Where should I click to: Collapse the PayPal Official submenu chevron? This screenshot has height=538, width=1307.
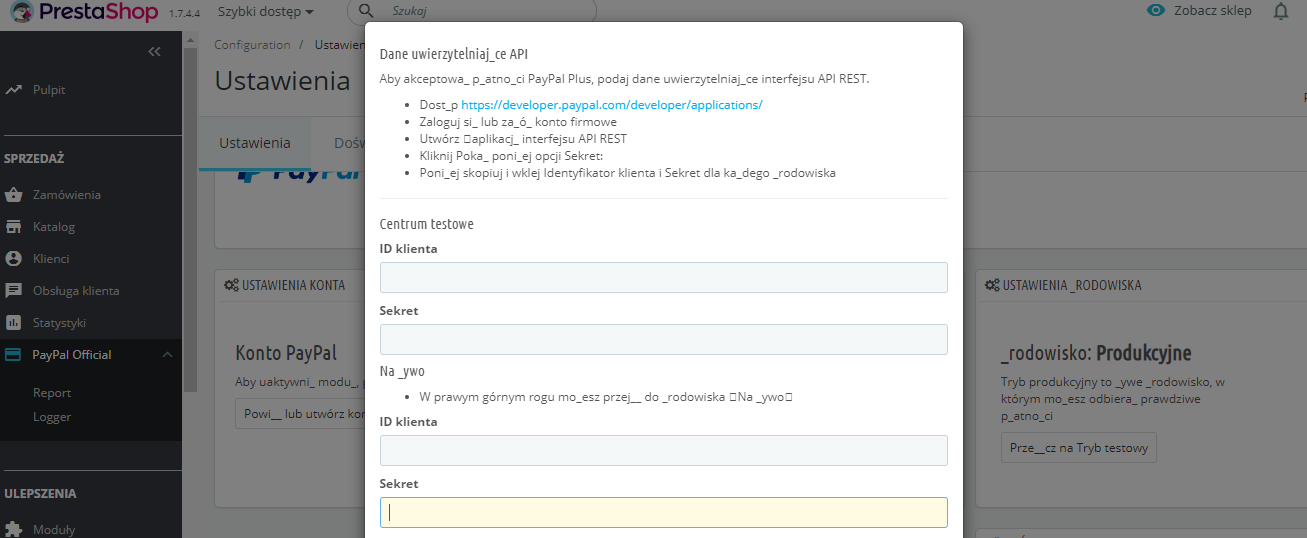167,355
